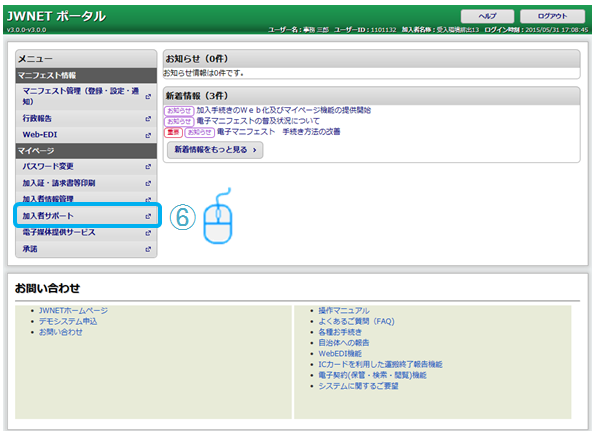Click external-link icon beside 加入証・請求書等印刷
Viewport: 596px width, 435px height.
tap(148, 183)
